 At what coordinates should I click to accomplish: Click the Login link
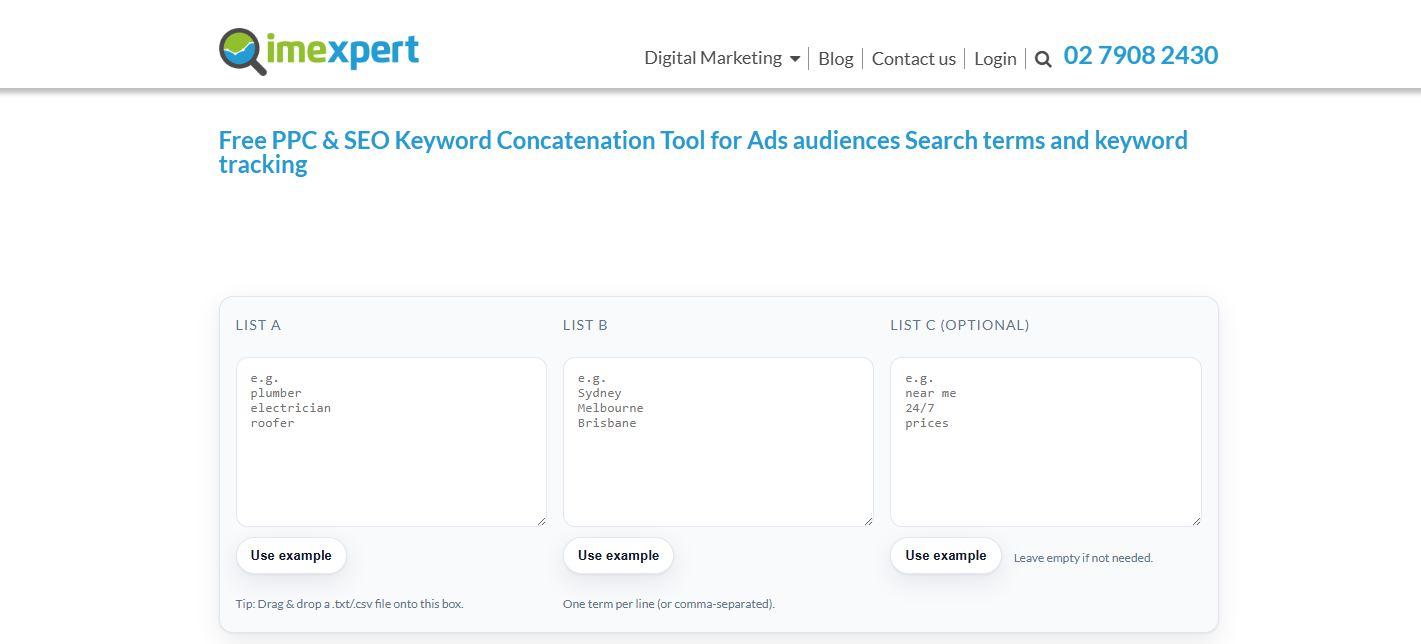coord(995,59)
